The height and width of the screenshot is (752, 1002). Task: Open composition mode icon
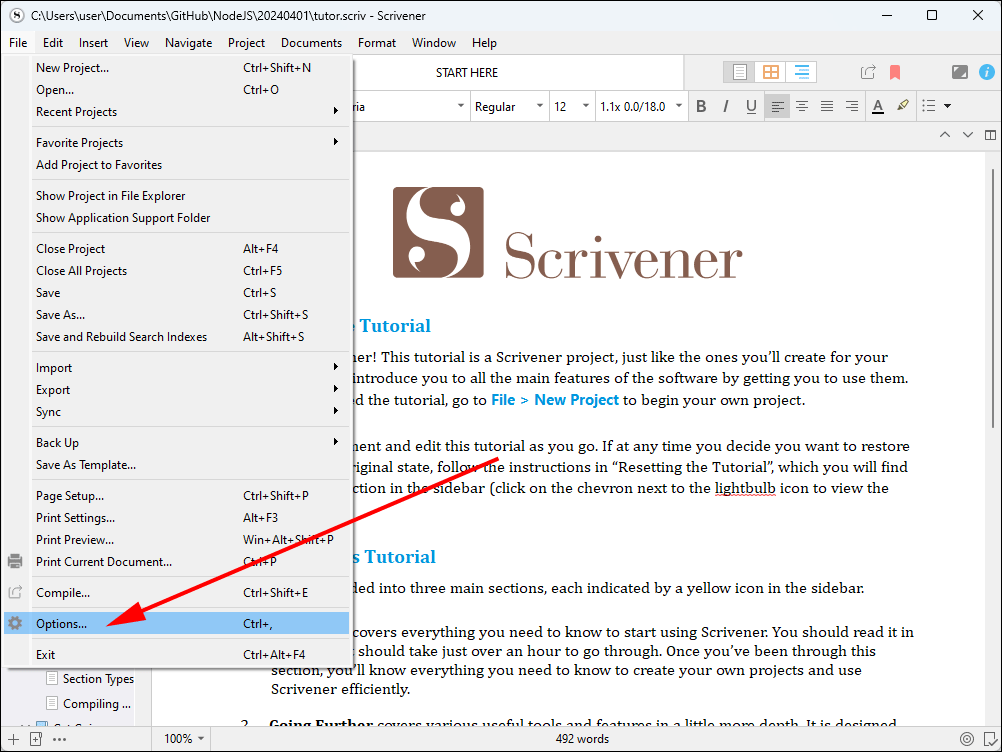(x=959, y=72)
